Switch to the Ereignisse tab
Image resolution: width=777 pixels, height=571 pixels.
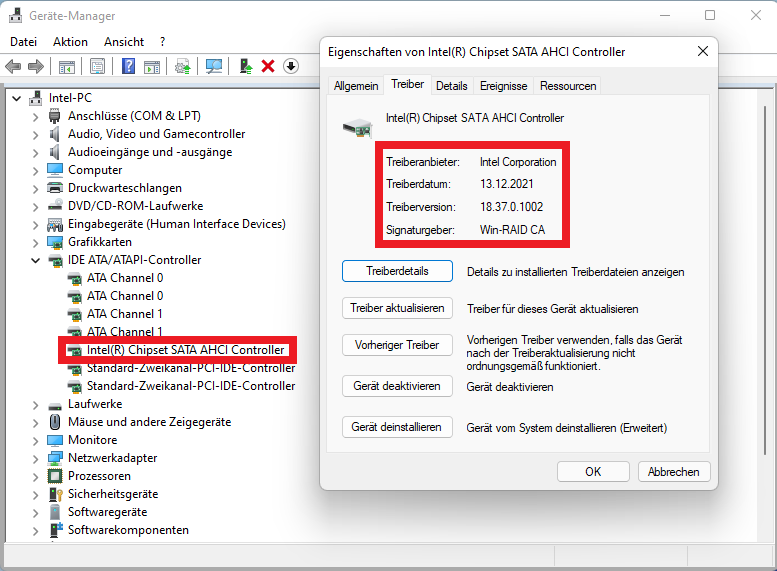pos(503,86)
